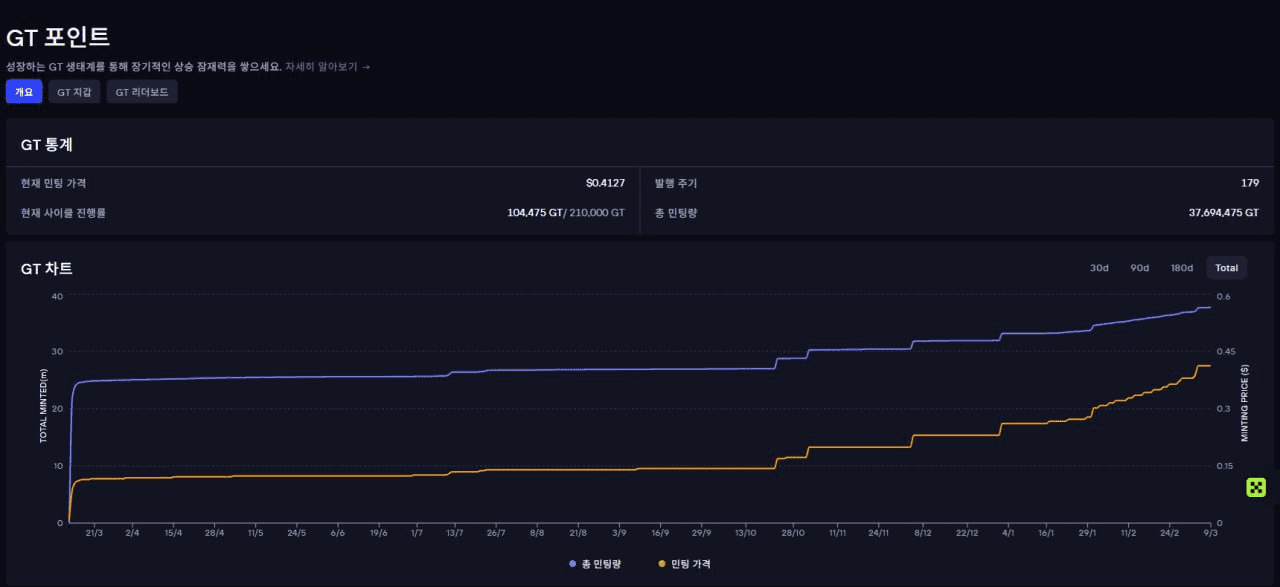
Task: Show the 180d chart range
Action: coord(1182,268)
